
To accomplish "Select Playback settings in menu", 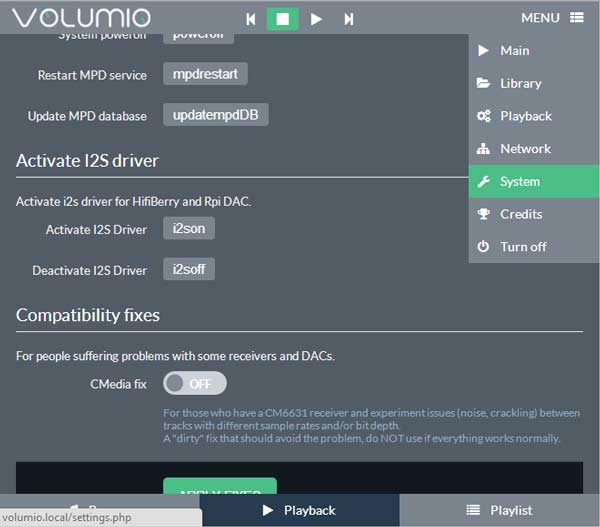I will pos(533,116).
